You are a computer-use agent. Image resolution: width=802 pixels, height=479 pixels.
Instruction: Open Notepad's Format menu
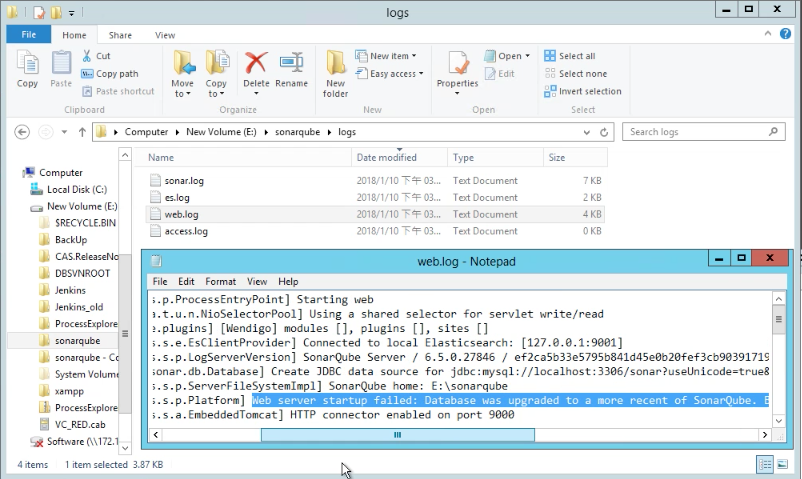(220, 281)
